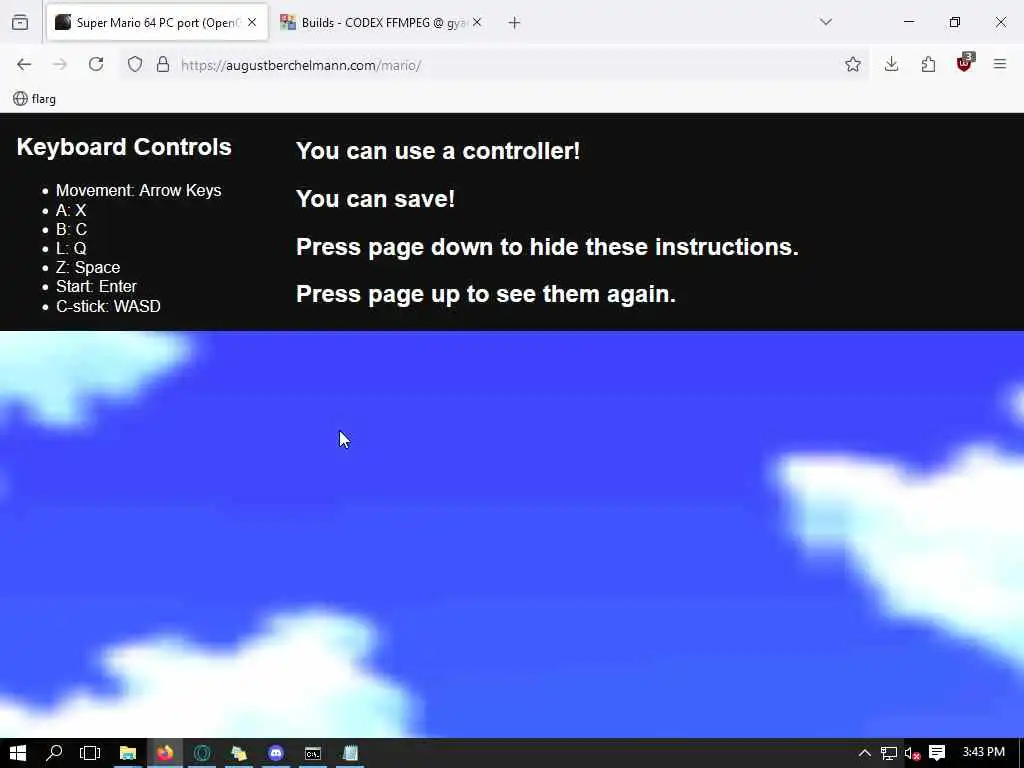Open the Downloads panel

click(891, 64)
